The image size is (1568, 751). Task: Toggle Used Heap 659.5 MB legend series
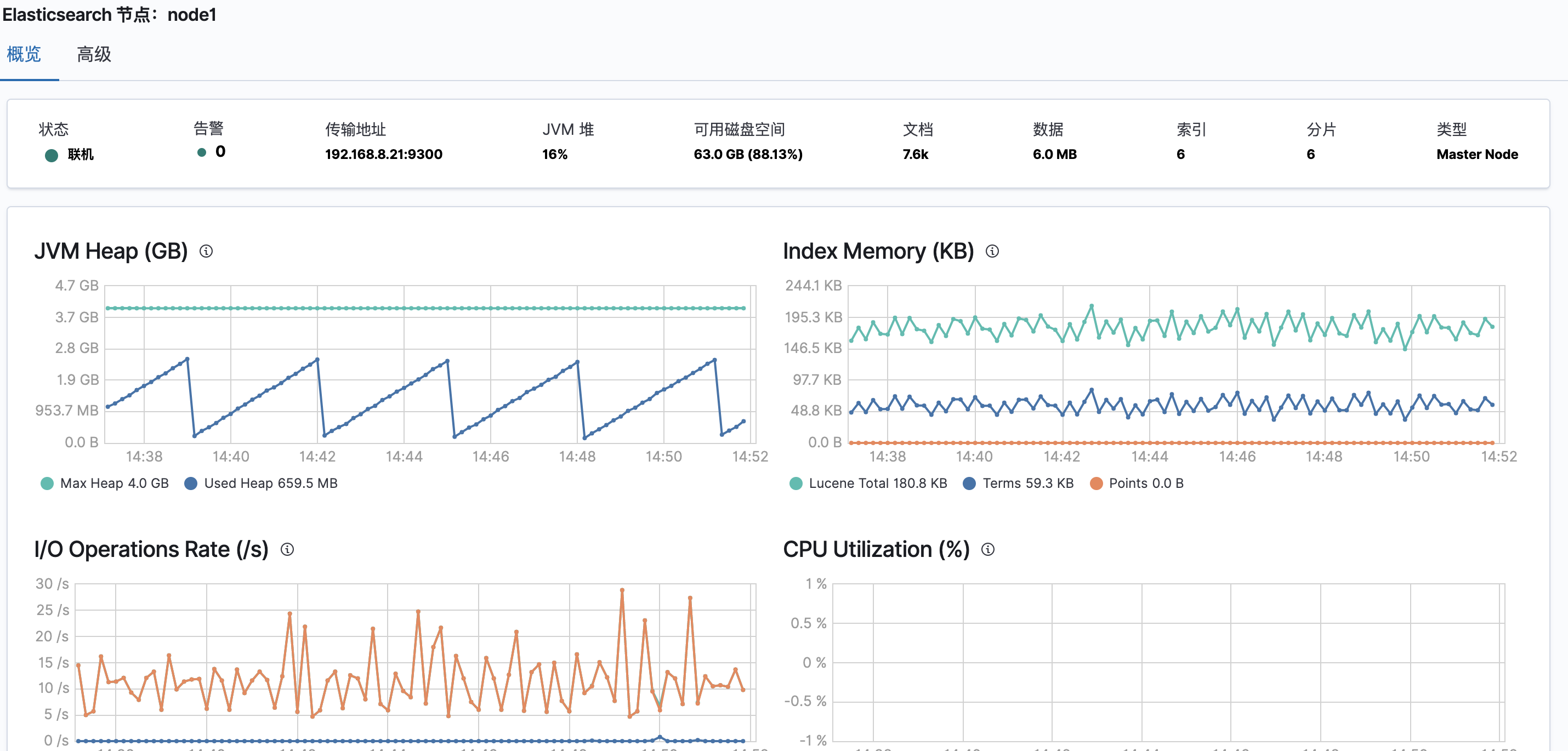click(270, 483)
